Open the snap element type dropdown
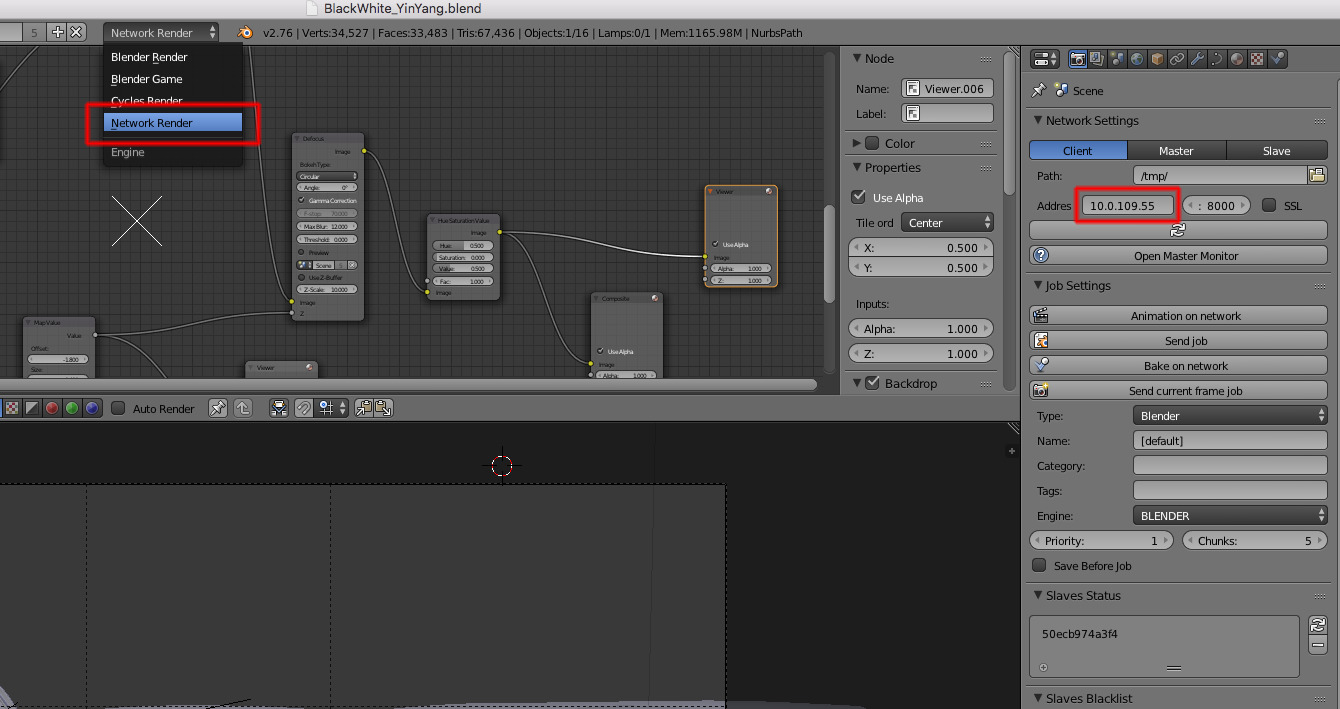1340x709 pixels. click(x=333, y=408)
